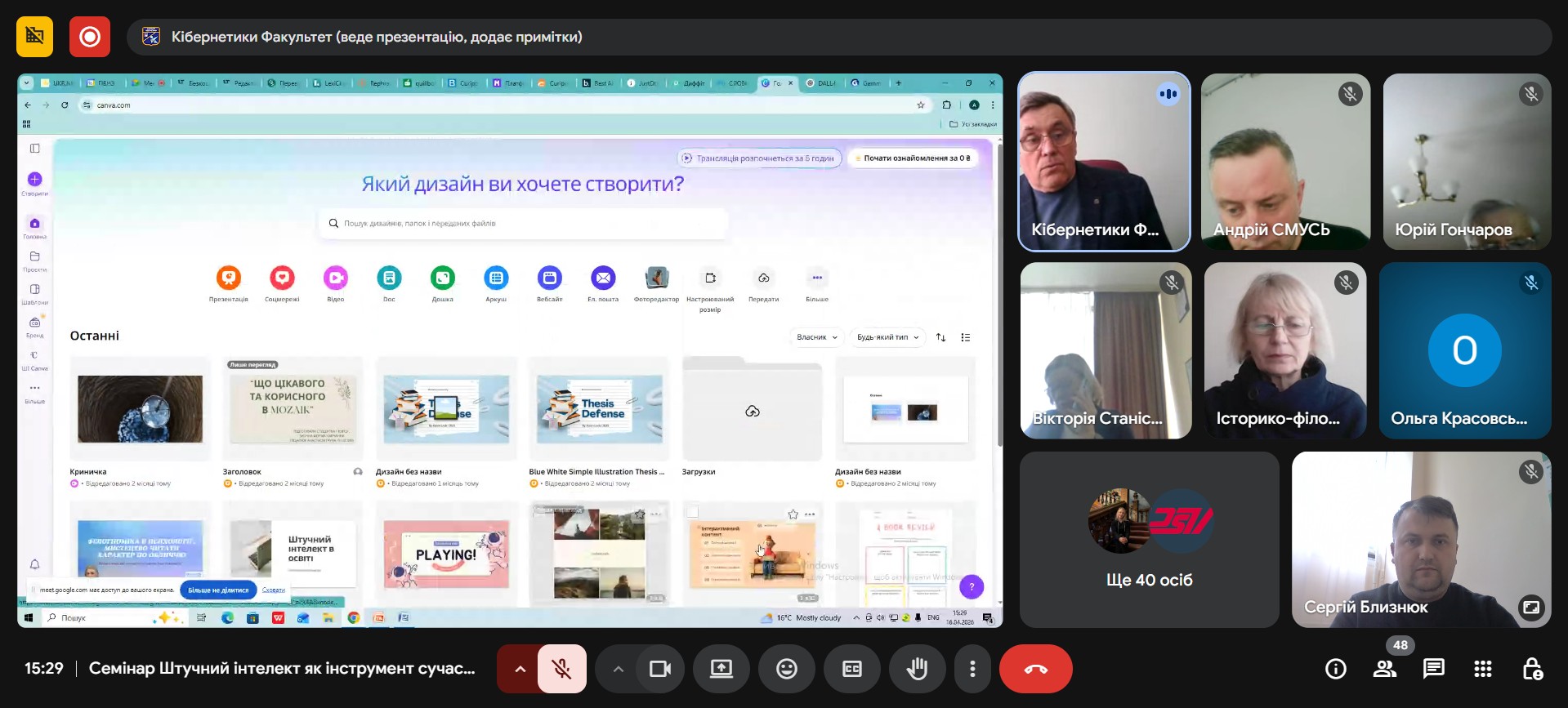The image size is (1568, 708).
Task: Show the people list with 48 participants
Action: (x=1384, y=670)
